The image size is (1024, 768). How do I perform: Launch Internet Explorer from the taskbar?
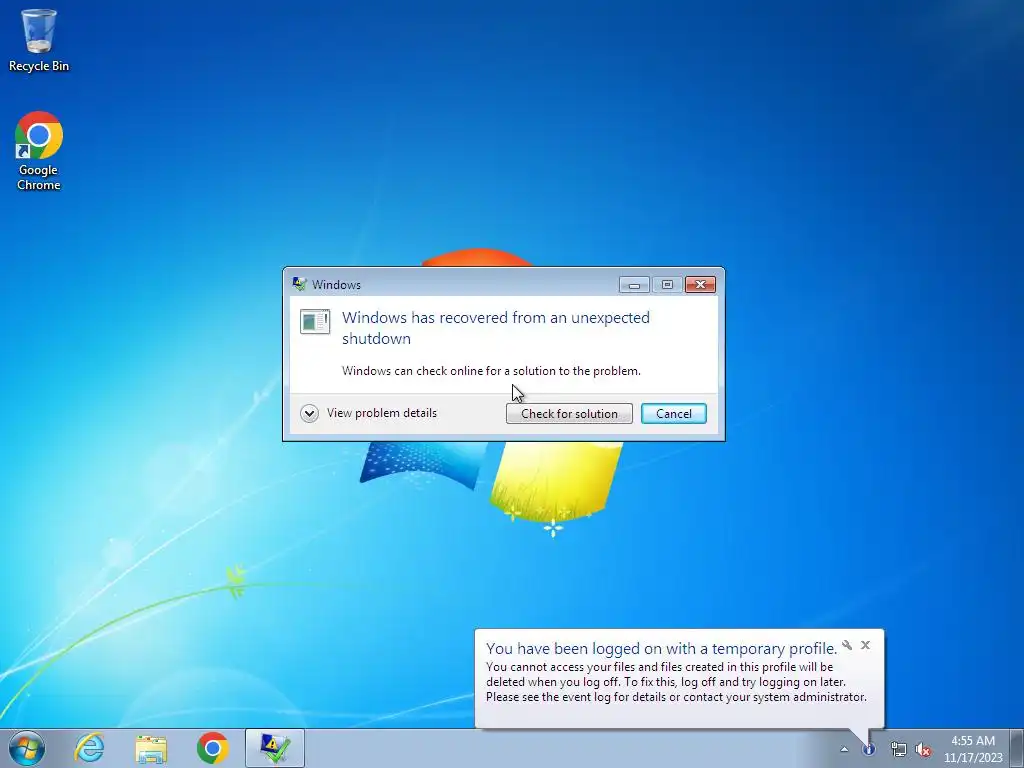89,748
